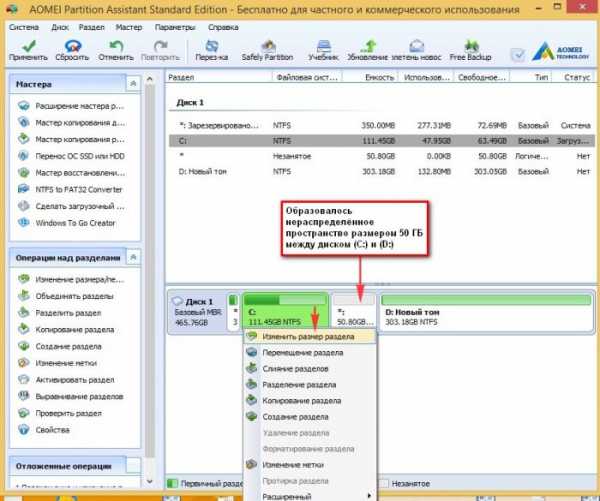Screen dimensions: 600x501
Task: Open the newsletter (бюллетень новостей) toolbar icon
Action: point(416,51)
